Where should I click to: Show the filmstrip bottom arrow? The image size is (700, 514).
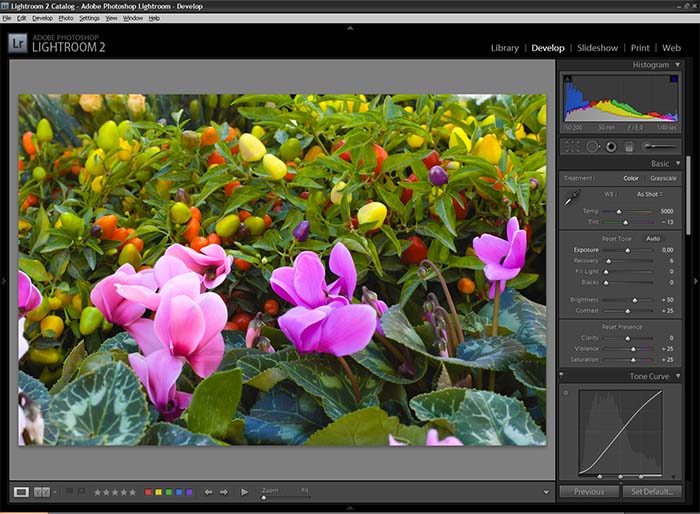pos(350,508)
